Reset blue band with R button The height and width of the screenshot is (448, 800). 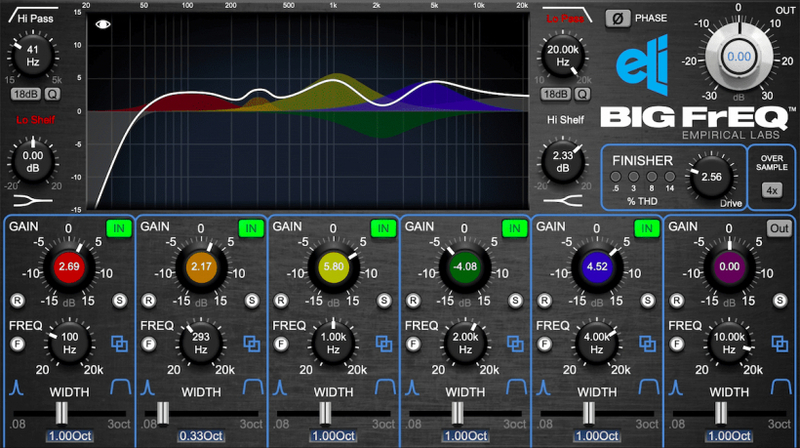coord(544,301)
